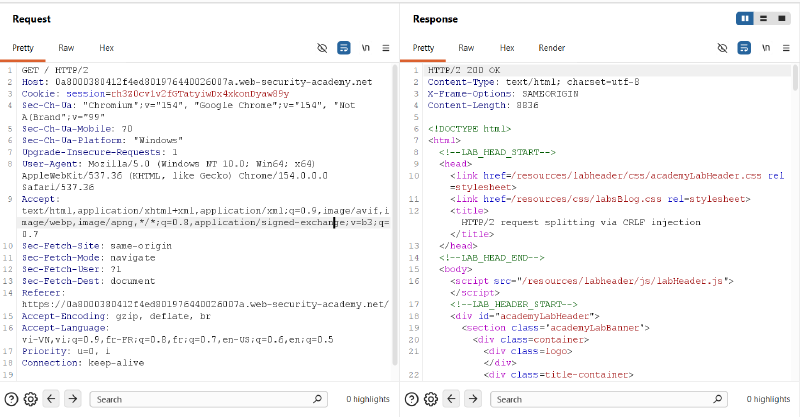
Task: Go to next match in Request
Action: (73, 399)
